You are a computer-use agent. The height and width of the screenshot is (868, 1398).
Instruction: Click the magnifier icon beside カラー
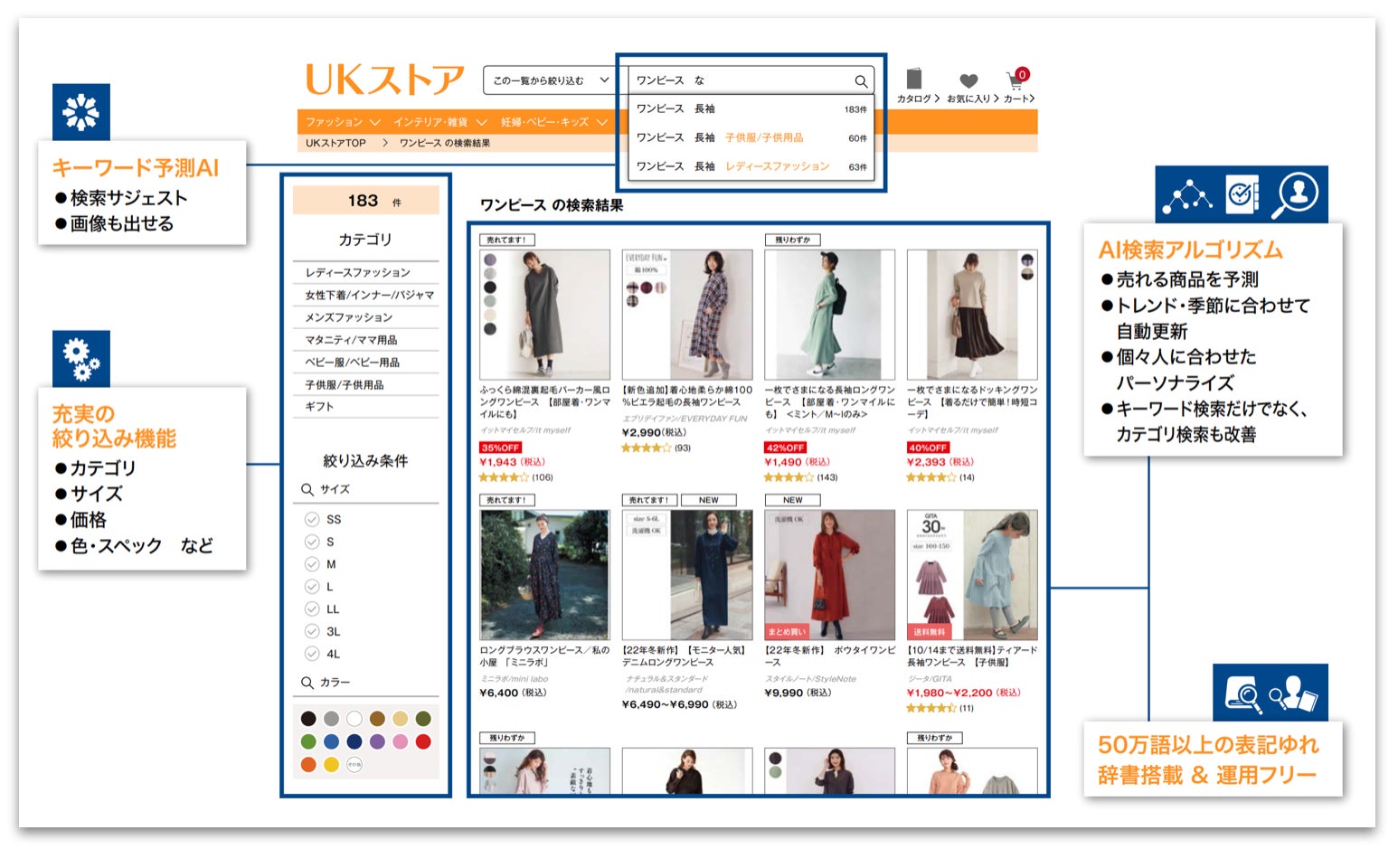coord(307,683)
